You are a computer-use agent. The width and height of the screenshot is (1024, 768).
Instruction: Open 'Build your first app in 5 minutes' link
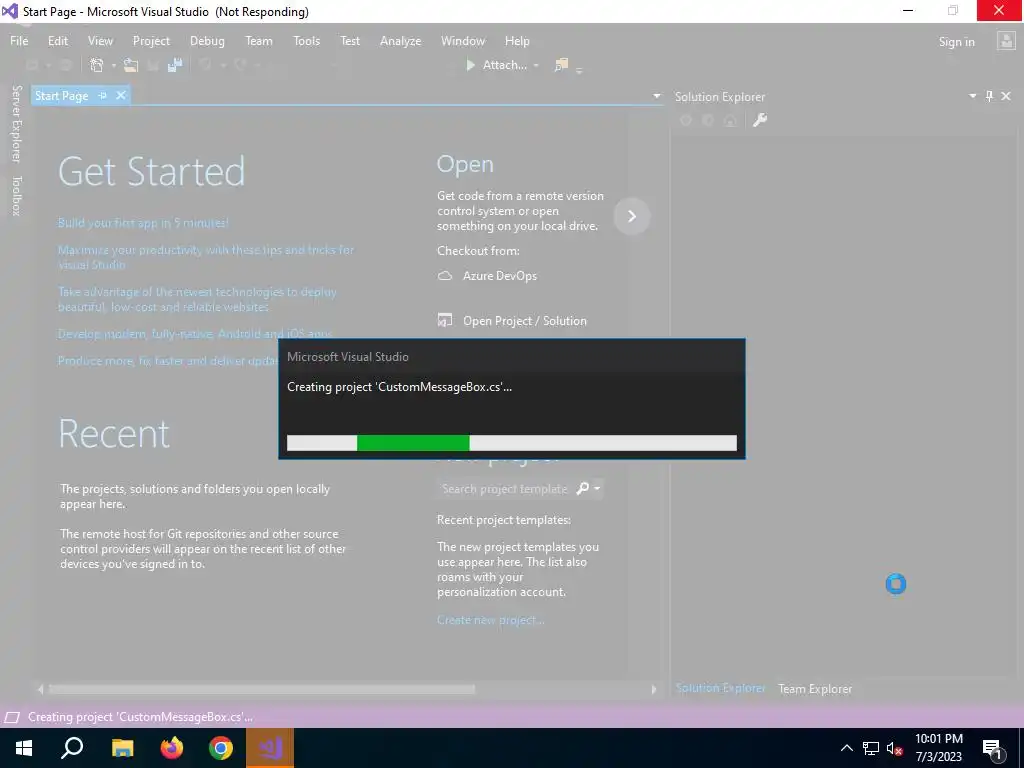coord(143,223)
